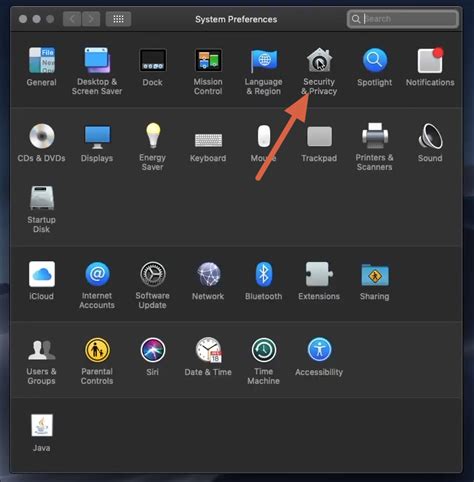
Task: Click the back navigation arrow button
Action: point(72,19)
